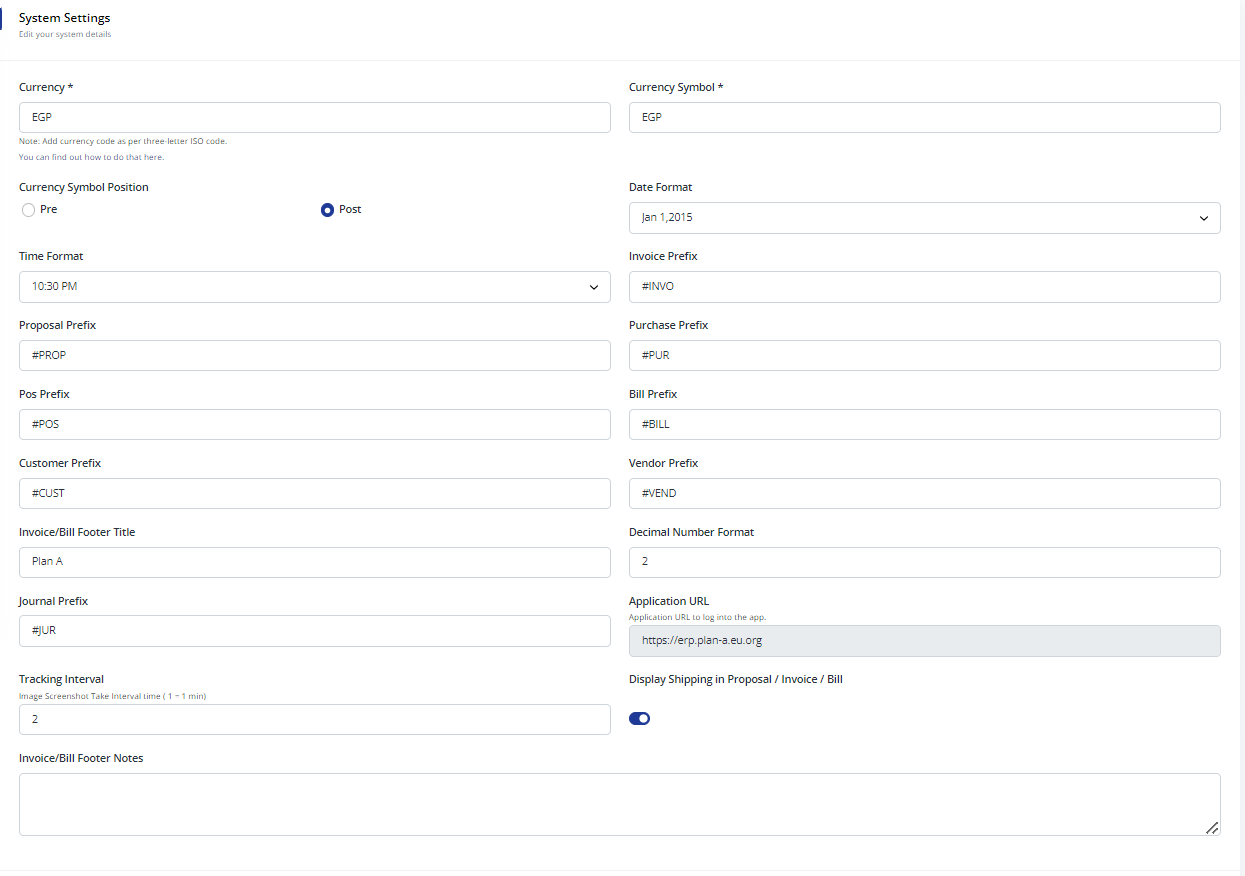Edit the Customer Prefix field
1245x876 pixels.
coord(314,494)
